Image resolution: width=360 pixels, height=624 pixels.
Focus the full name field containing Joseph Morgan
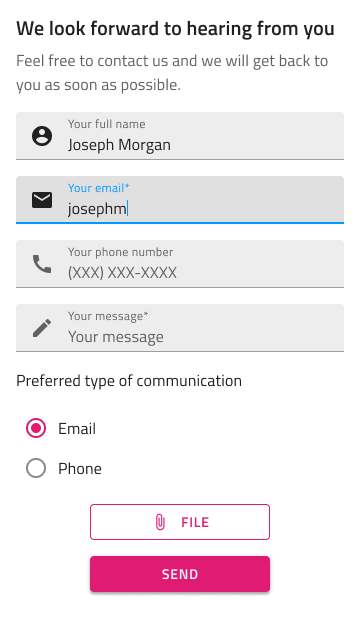tap(180, 136)
